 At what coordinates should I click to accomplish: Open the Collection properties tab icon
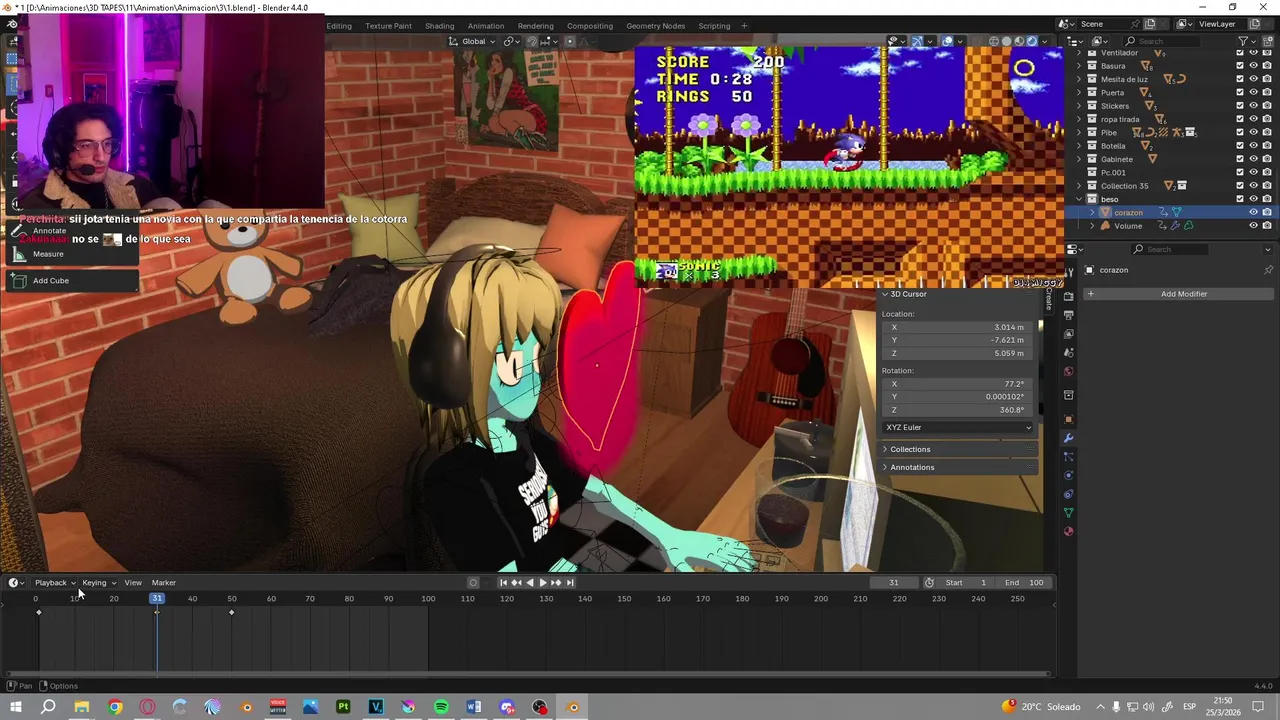point(1068,395)
